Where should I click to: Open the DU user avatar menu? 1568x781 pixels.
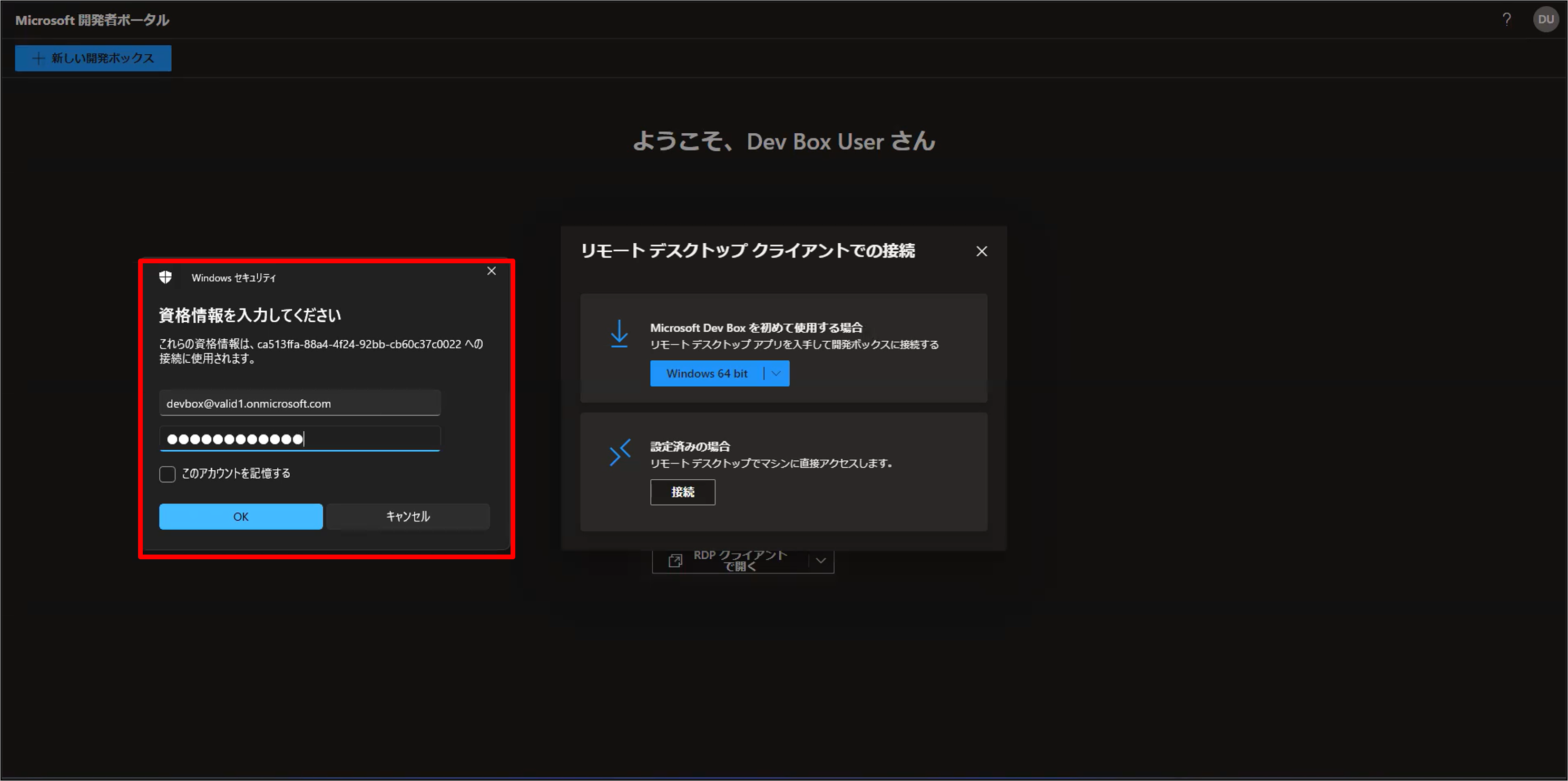click(1545, 19)
